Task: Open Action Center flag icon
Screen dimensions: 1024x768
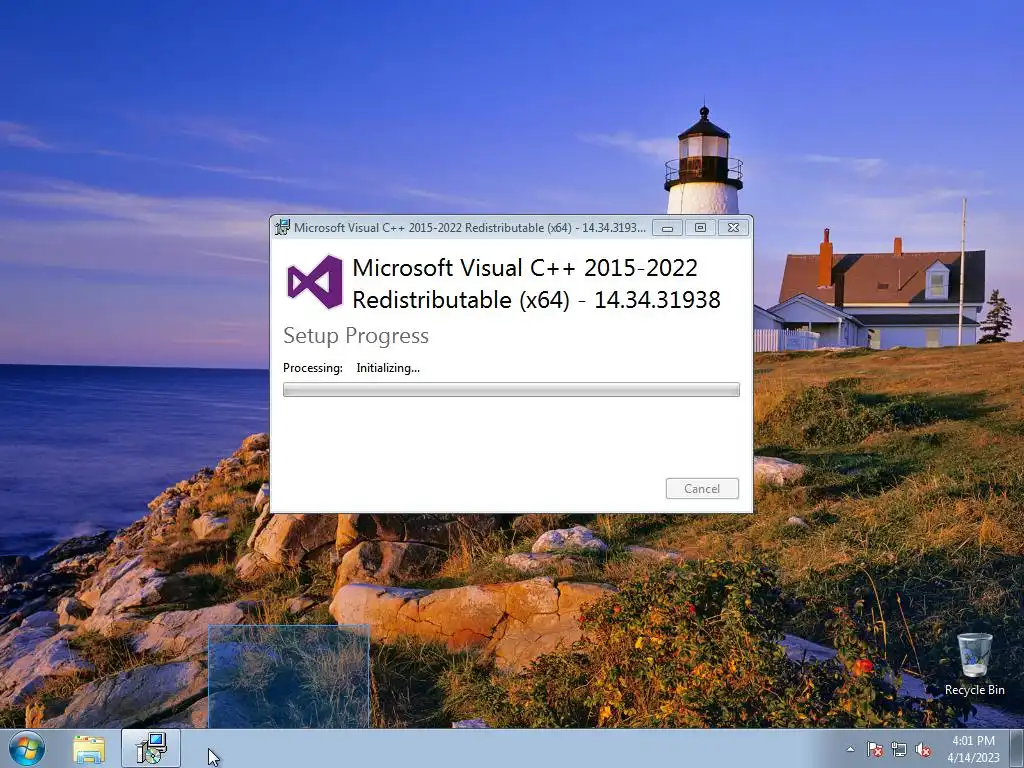Action: (x=874, y=749)
